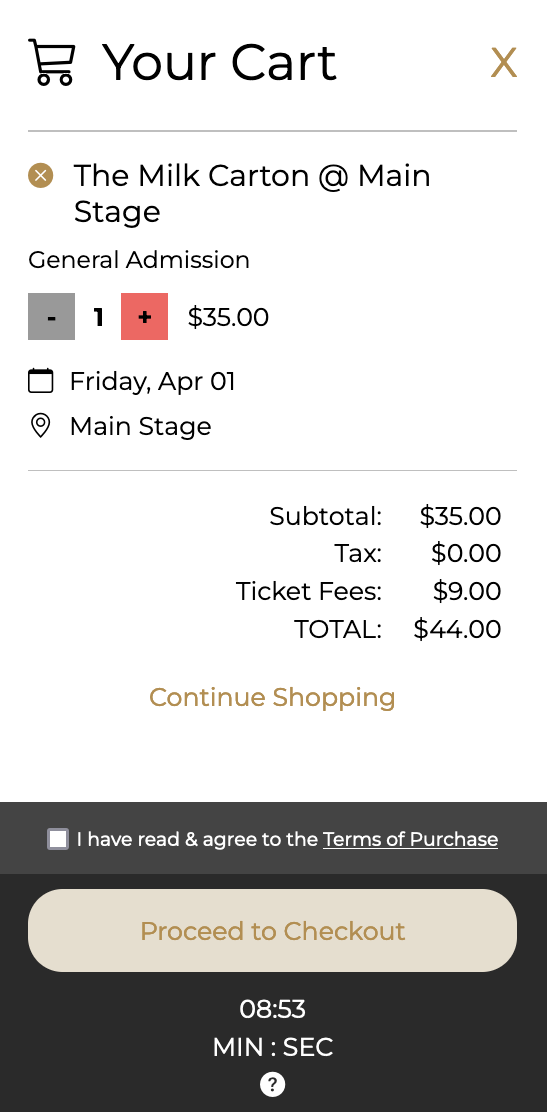Agree to the Terms of Purchase checkbox
The image size is (547, 1112).
tap(58, 839)
